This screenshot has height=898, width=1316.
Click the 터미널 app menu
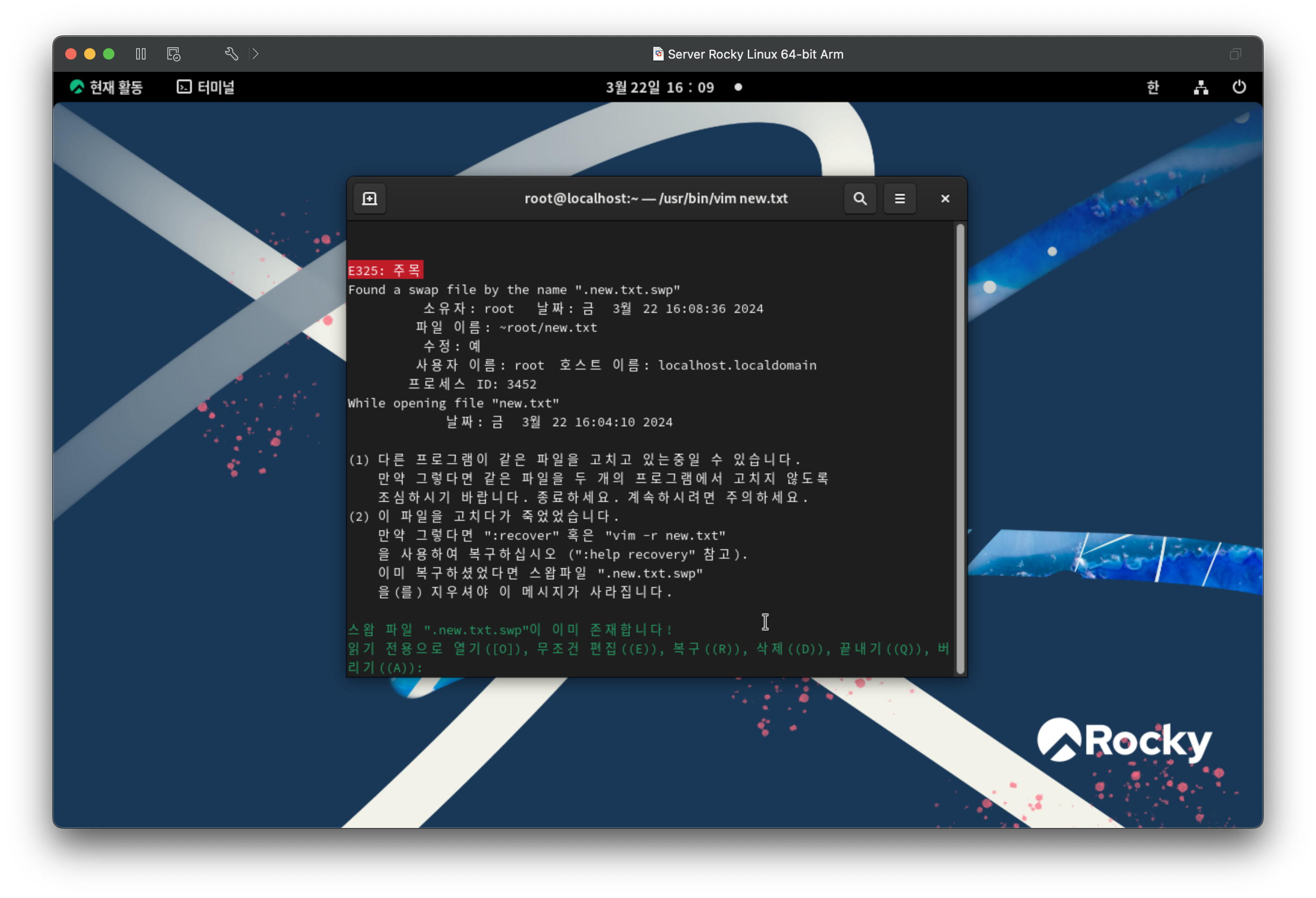click(x=206, y=87)
